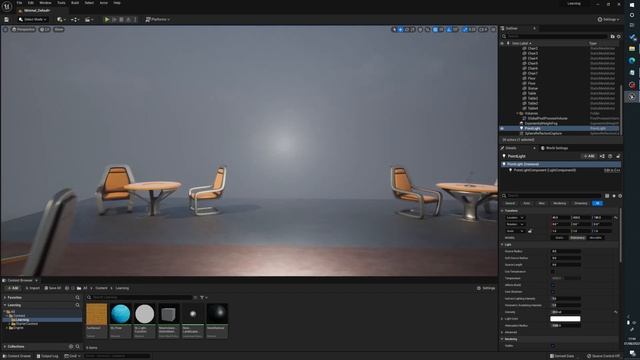Toggle scale snapping in viewport

click(466, 29)
